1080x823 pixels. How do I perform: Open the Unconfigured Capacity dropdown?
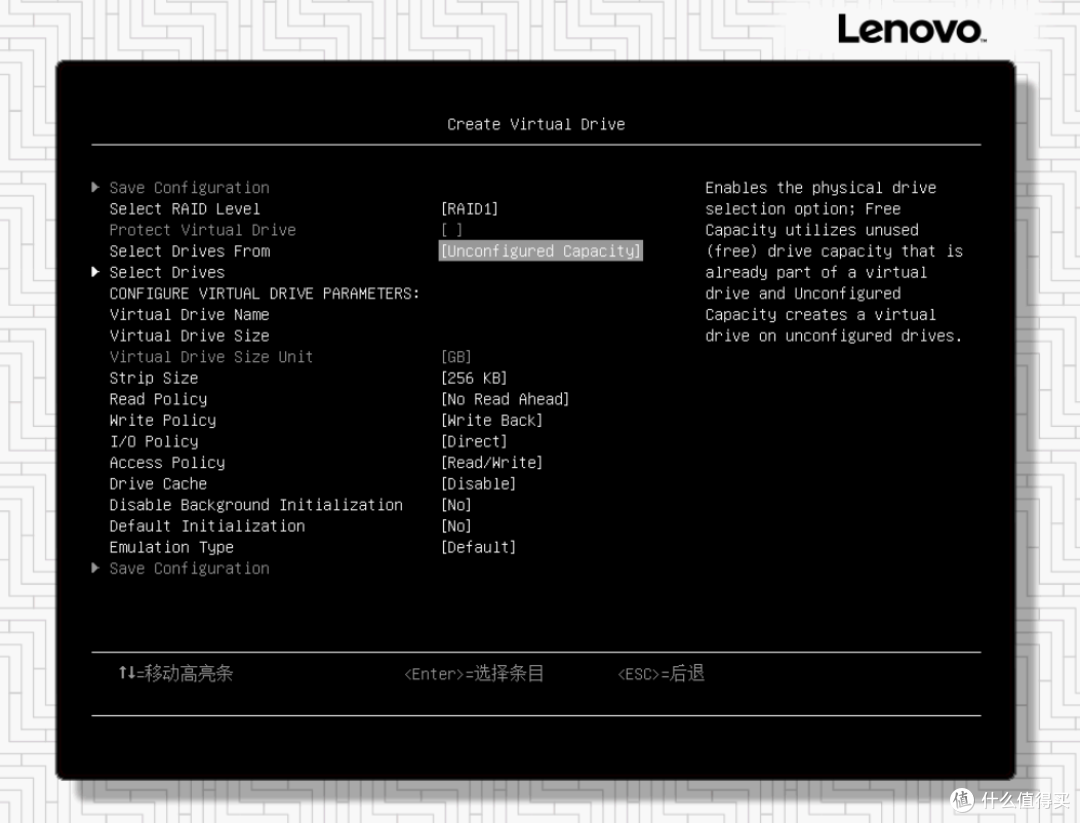tap(541, 251)
